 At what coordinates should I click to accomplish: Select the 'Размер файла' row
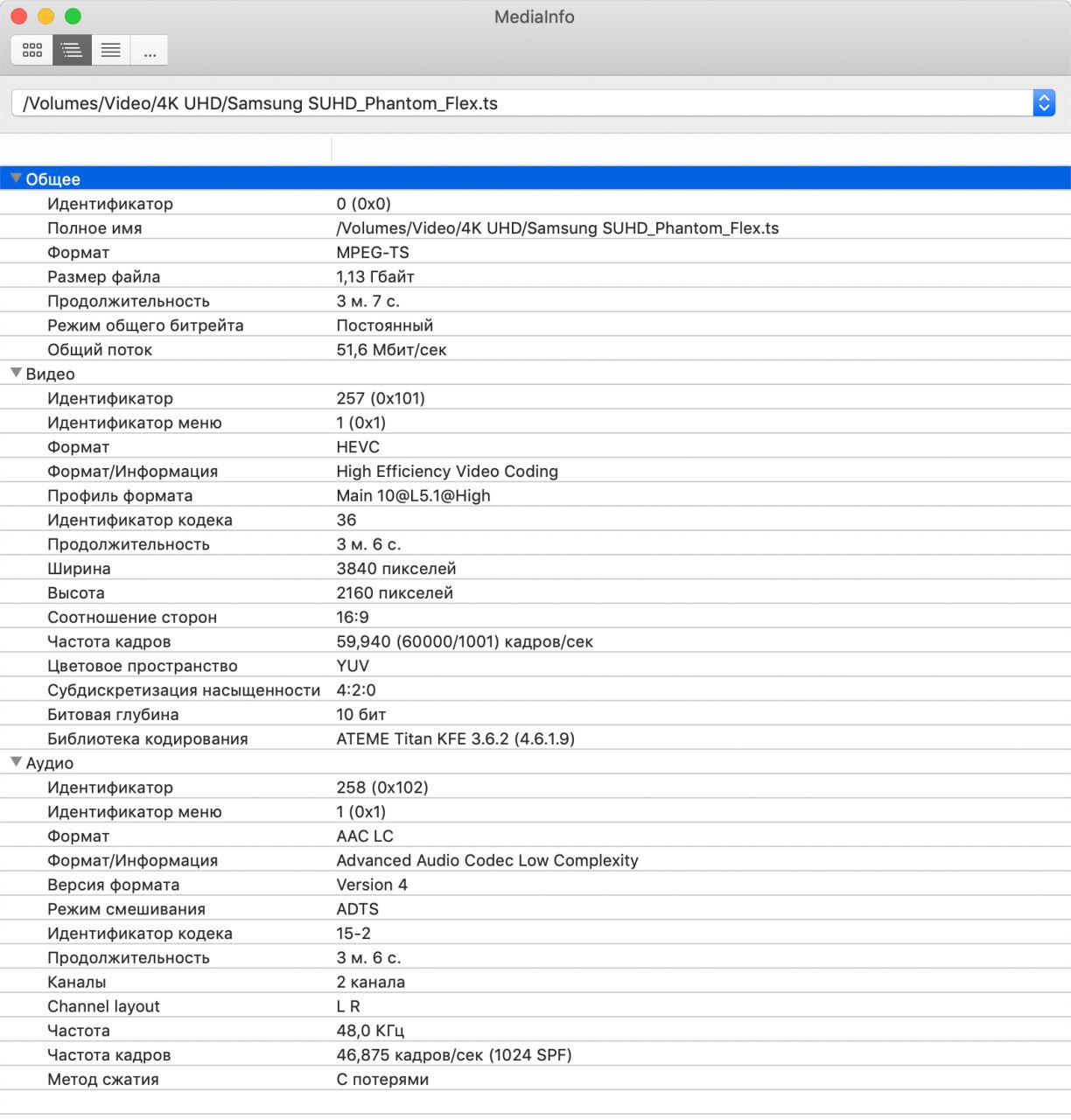coord(535,276)
